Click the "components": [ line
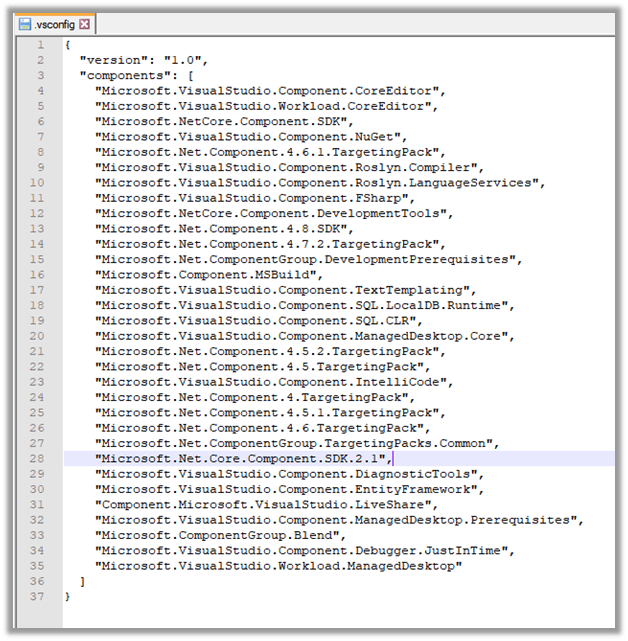628x641 pixels. point(136,75)
